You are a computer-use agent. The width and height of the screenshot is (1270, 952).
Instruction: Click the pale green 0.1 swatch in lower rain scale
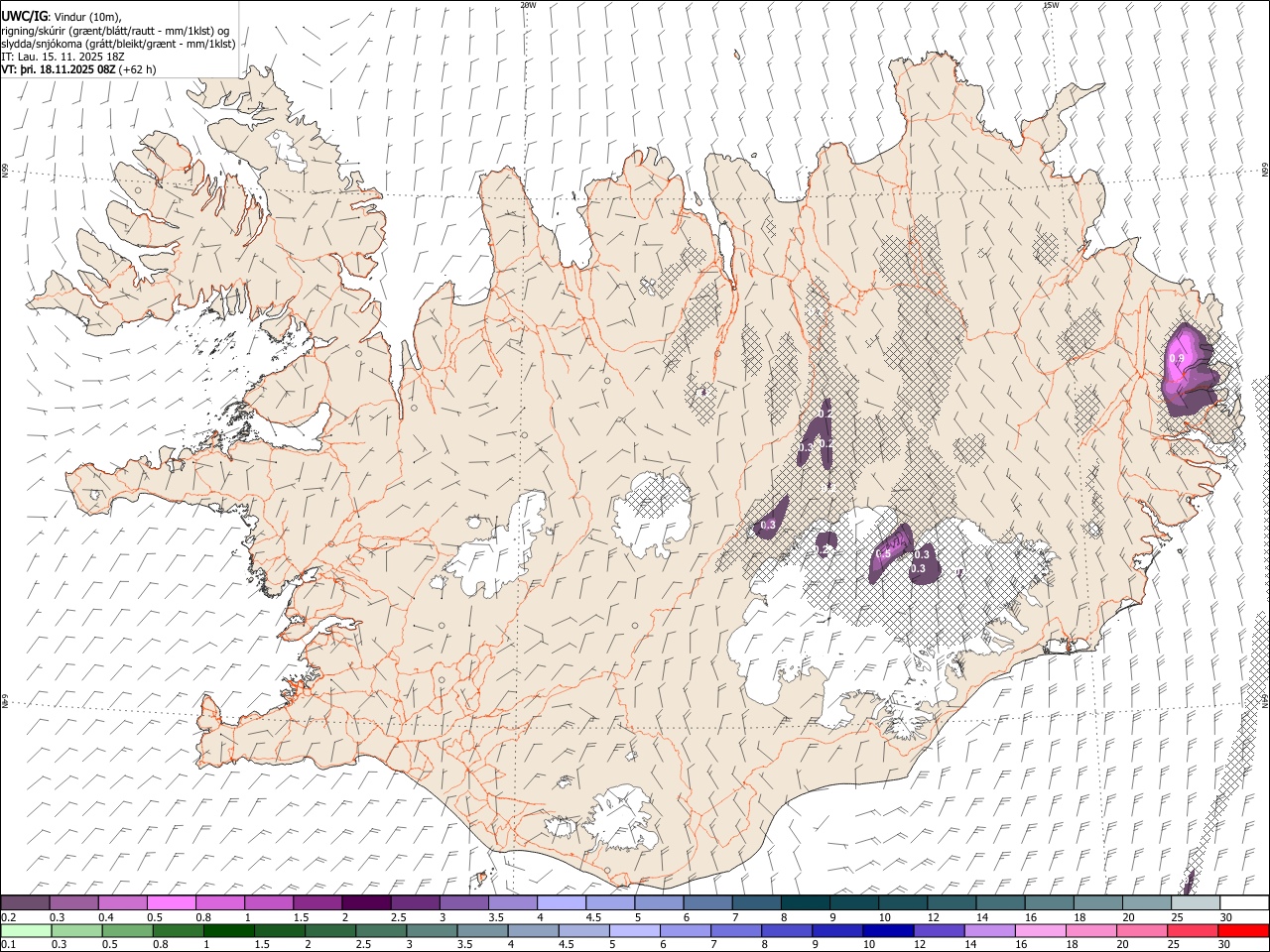click(x=26, y=930)
